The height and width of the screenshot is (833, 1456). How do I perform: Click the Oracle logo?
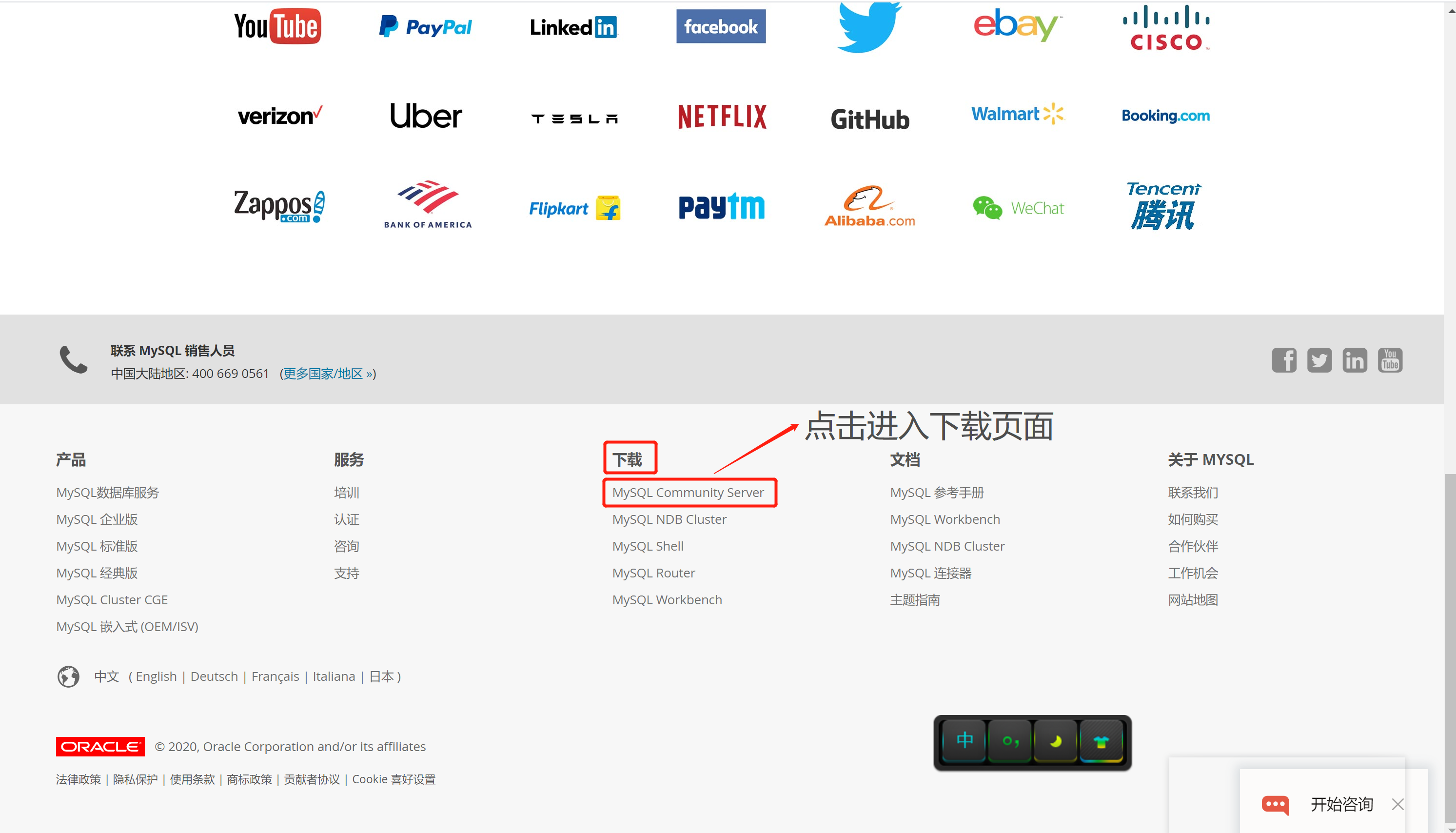point(100,747)
